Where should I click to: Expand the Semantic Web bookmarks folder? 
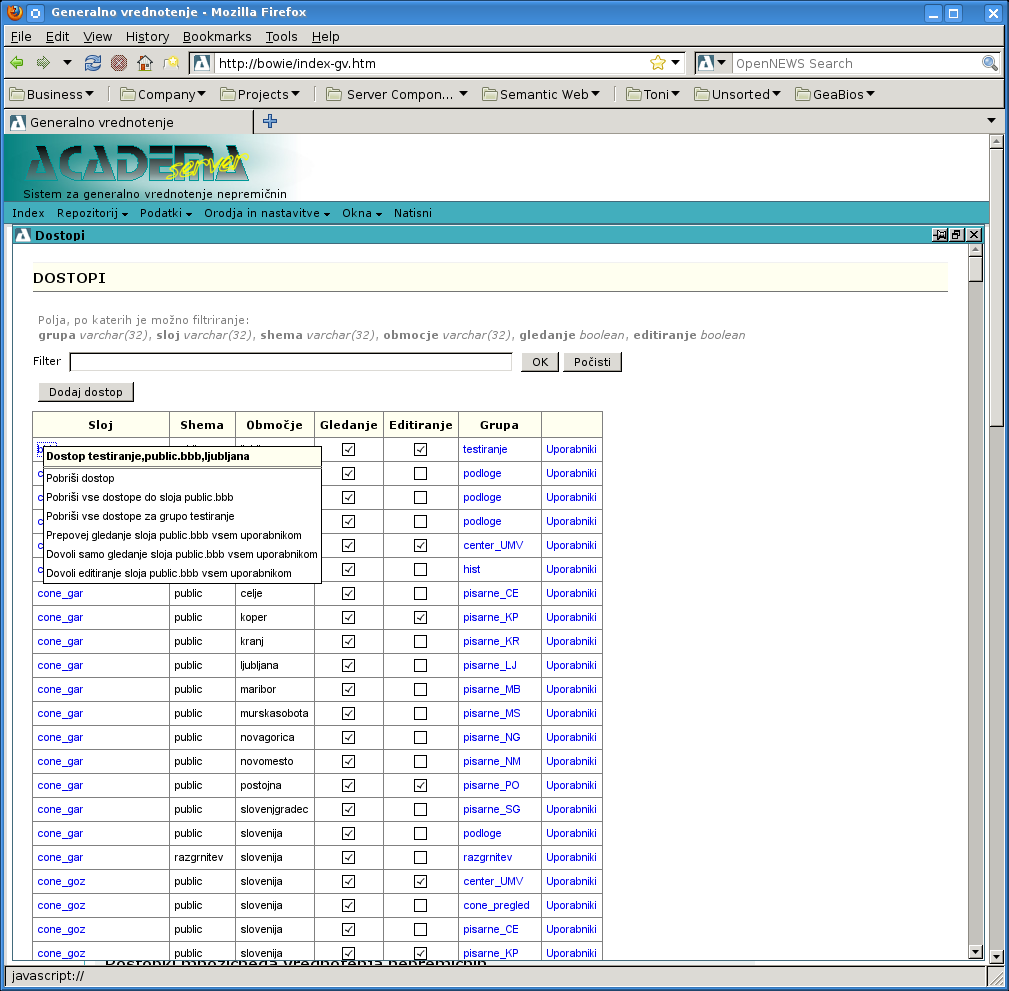[541, 94]
